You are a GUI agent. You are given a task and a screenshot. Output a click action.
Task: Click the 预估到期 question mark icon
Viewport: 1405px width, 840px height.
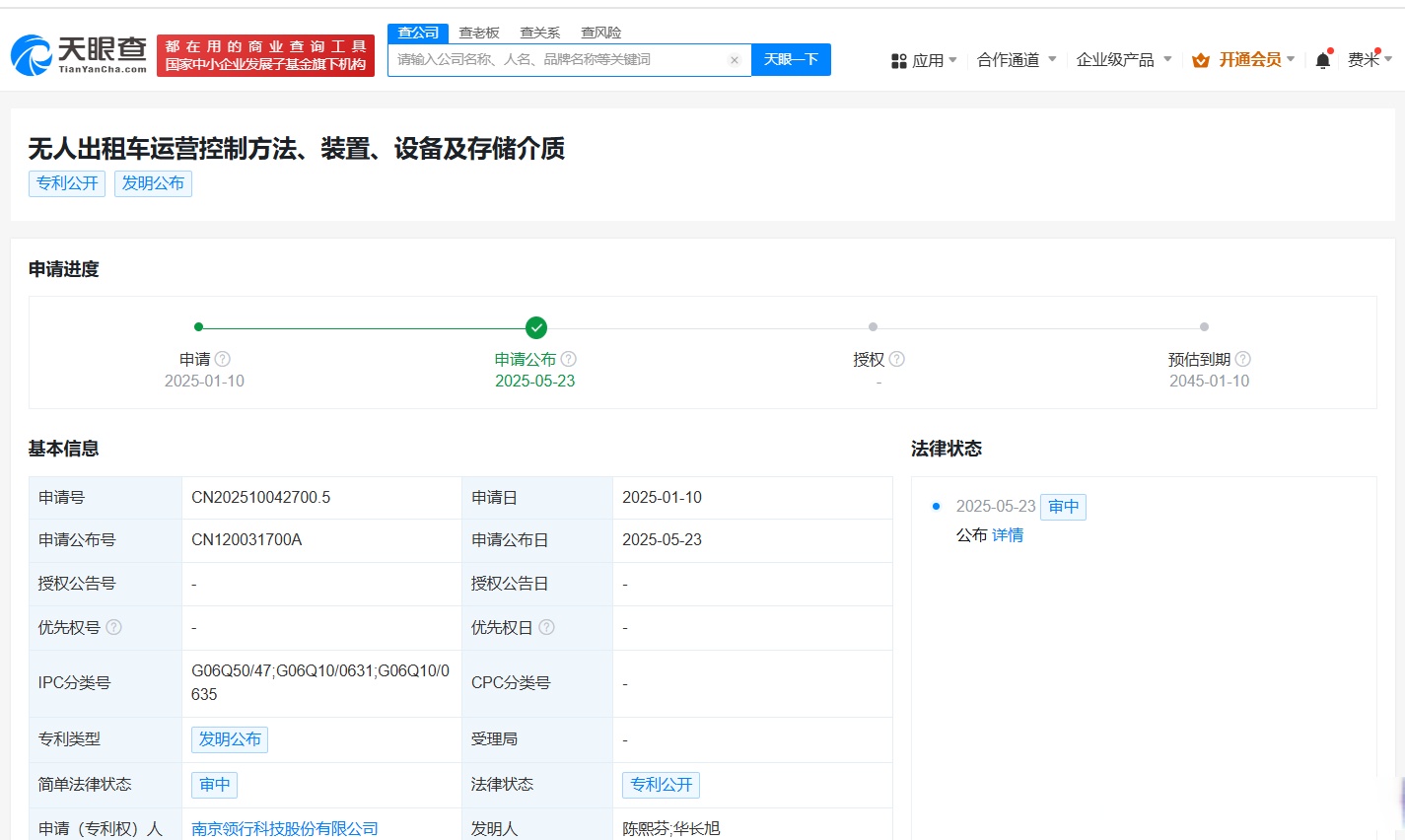(x=1244, y=359)
